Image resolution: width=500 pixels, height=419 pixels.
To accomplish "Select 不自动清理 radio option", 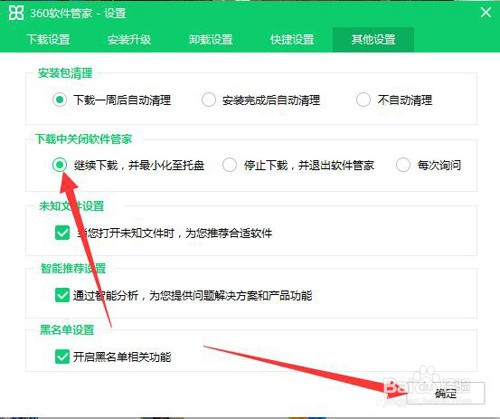I will (363, 100).
